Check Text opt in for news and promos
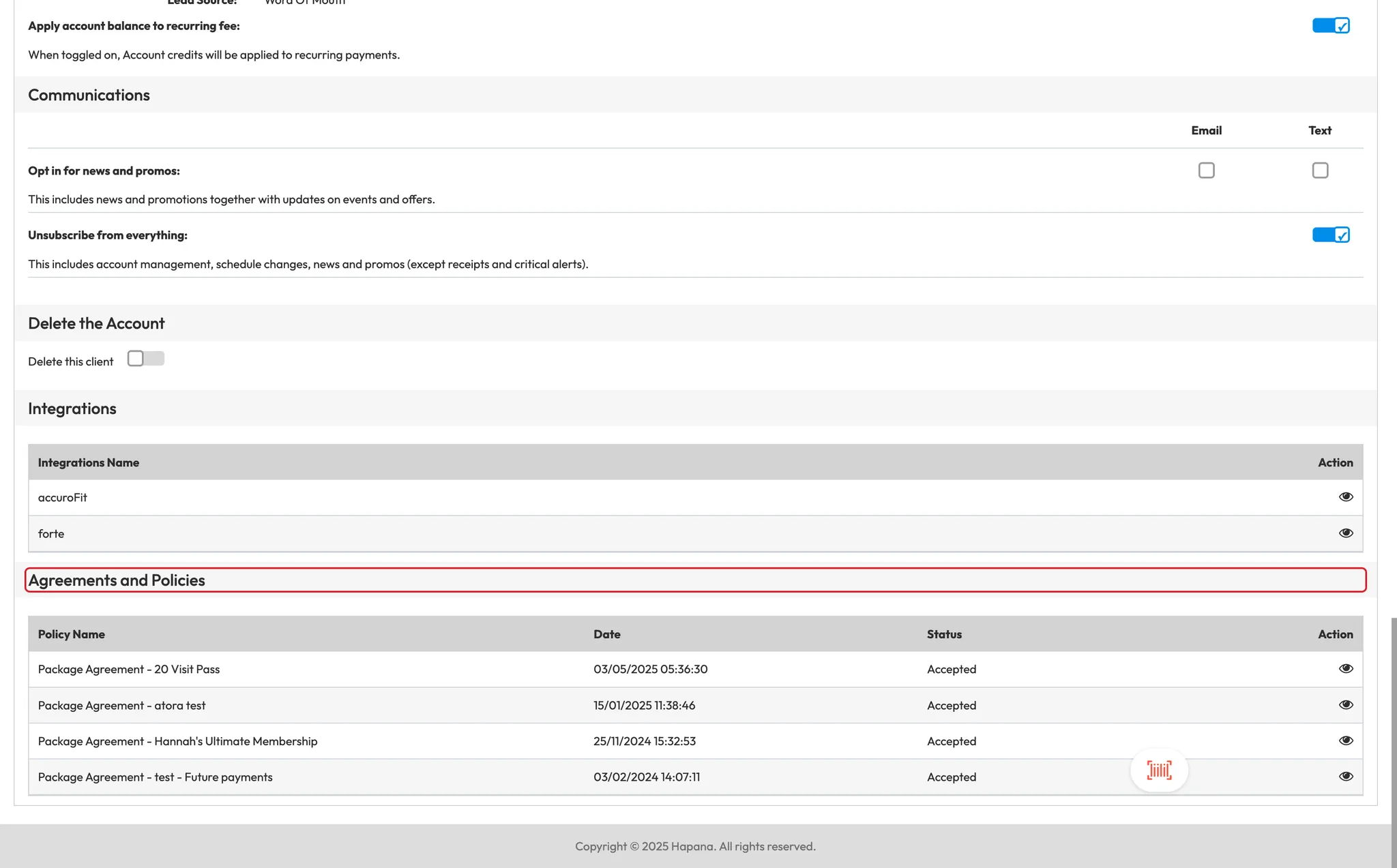This screenshot has width=1397, height=868. 1320,170
